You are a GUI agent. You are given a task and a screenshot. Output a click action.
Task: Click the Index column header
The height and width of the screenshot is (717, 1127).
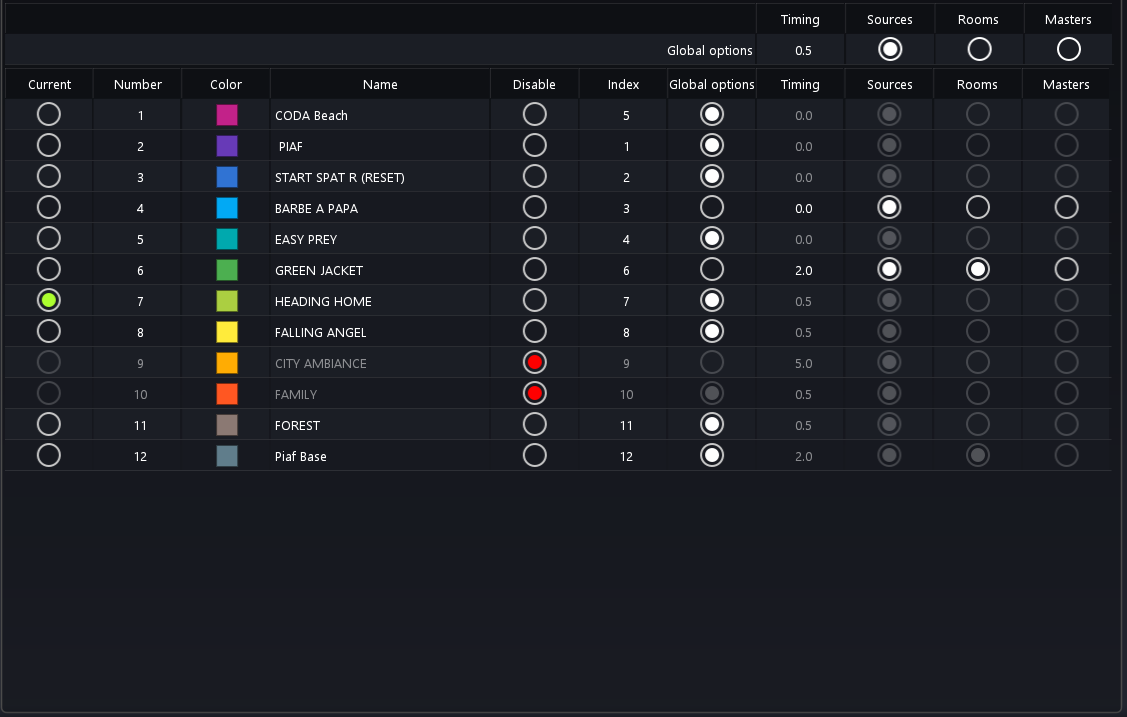(x=623, y=84)
